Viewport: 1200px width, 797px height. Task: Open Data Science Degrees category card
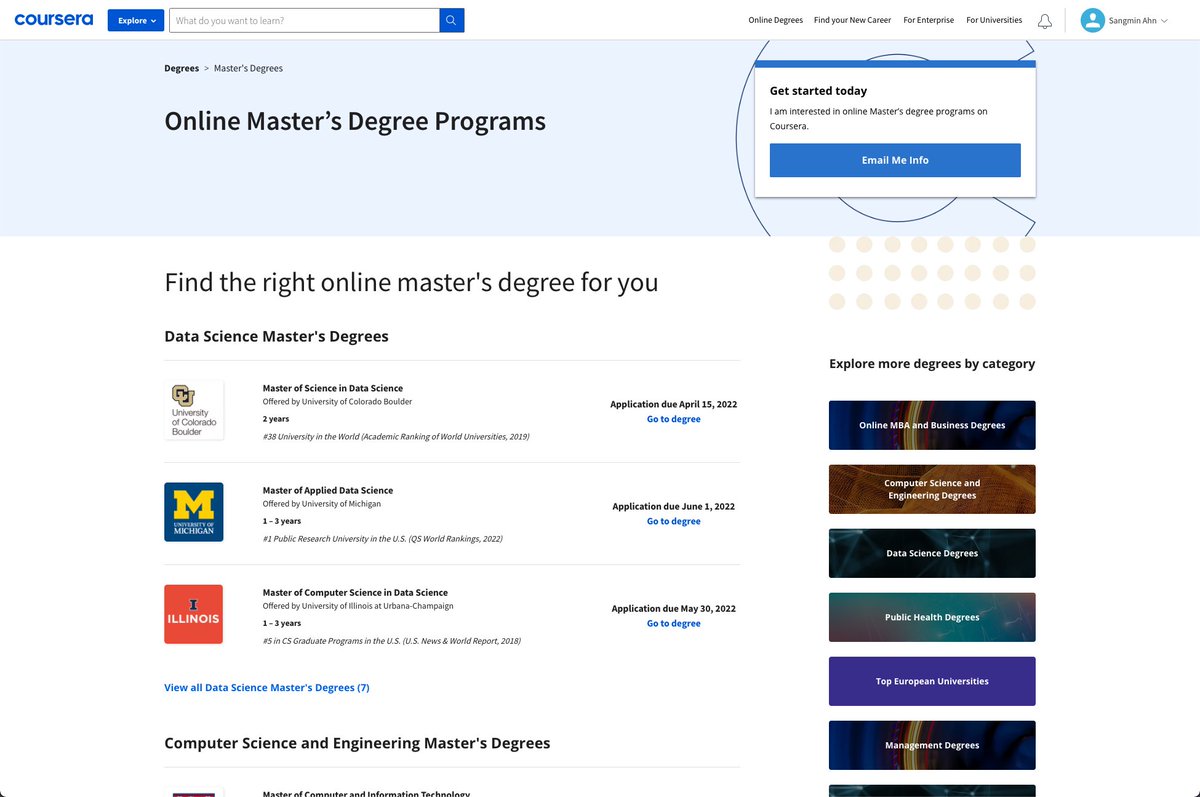point(932,553)
